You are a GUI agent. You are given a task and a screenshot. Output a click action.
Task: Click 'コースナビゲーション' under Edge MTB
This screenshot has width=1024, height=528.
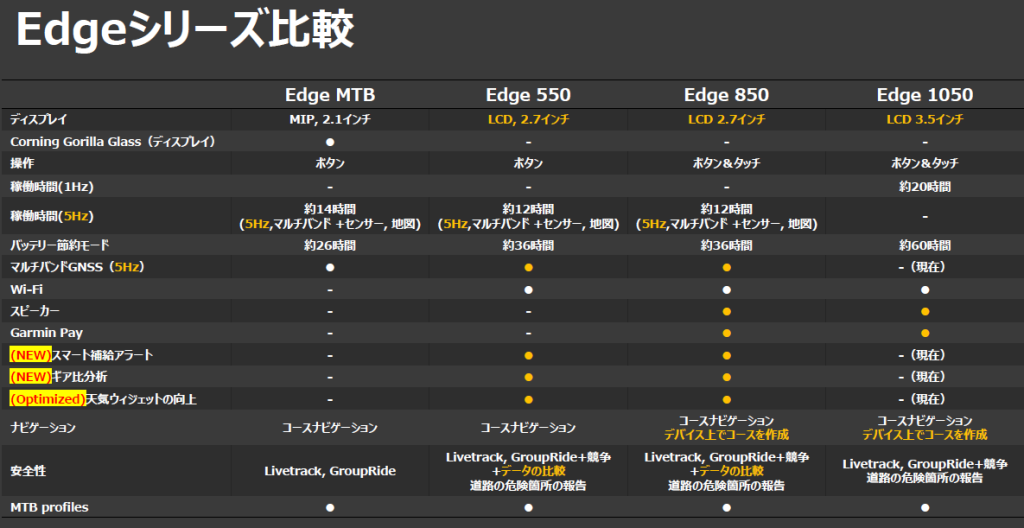coord(330,428)
